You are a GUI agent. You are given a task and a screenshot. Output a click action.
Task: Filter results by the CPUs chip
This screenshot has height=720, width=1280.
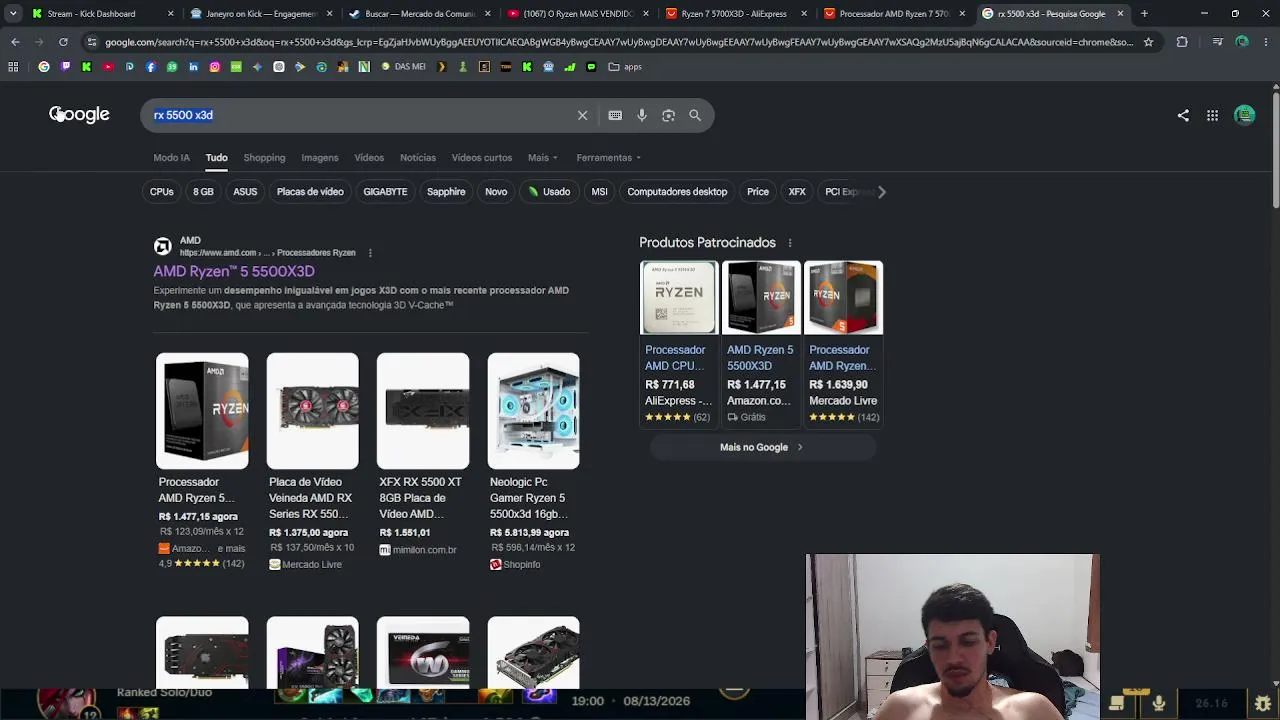click(161, 192)
